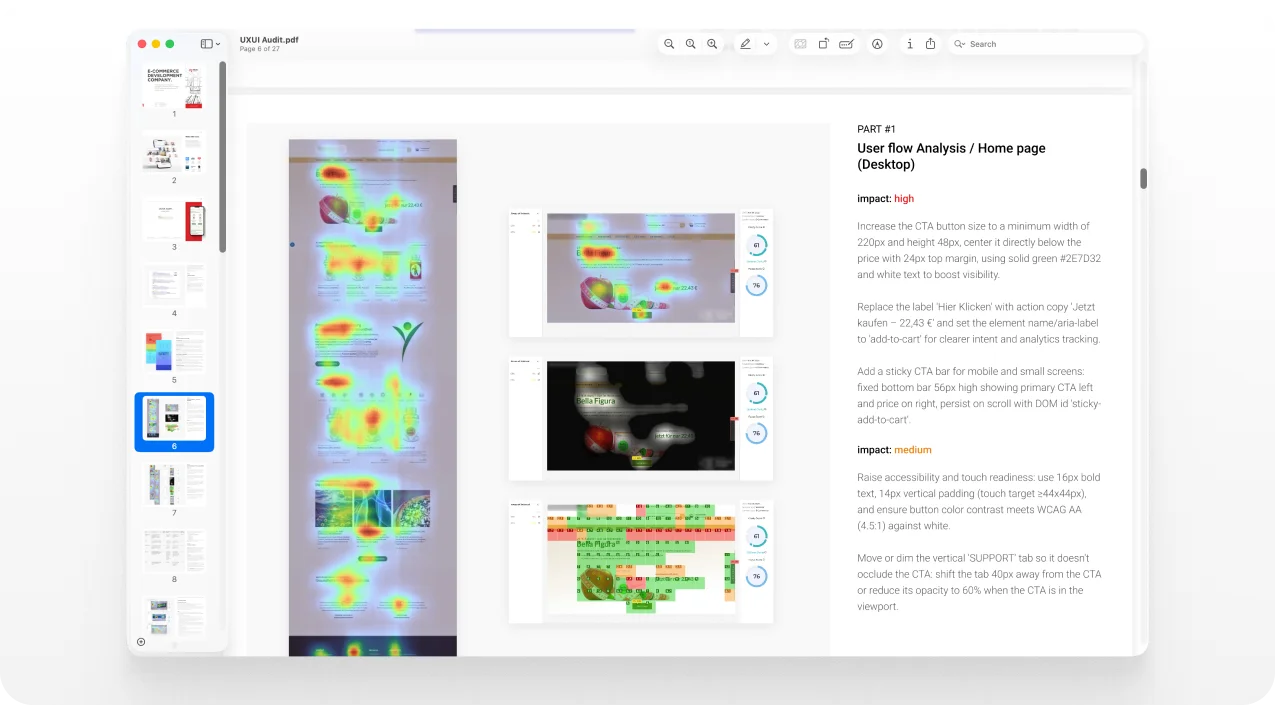
Task: Open the highlight color dropdown arrow
Action: [767, 44]
